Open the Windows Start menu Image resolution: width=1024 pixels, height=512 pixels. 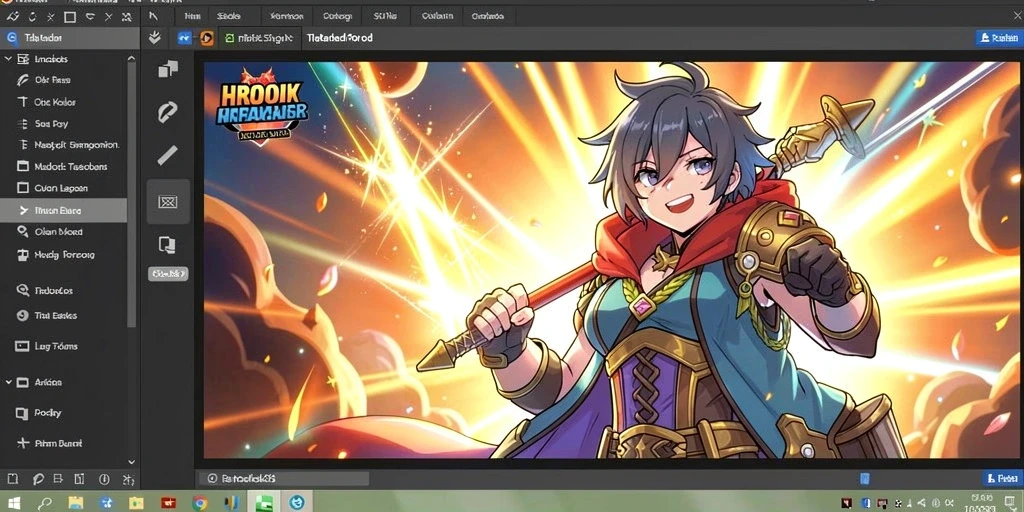coord(12,502)
